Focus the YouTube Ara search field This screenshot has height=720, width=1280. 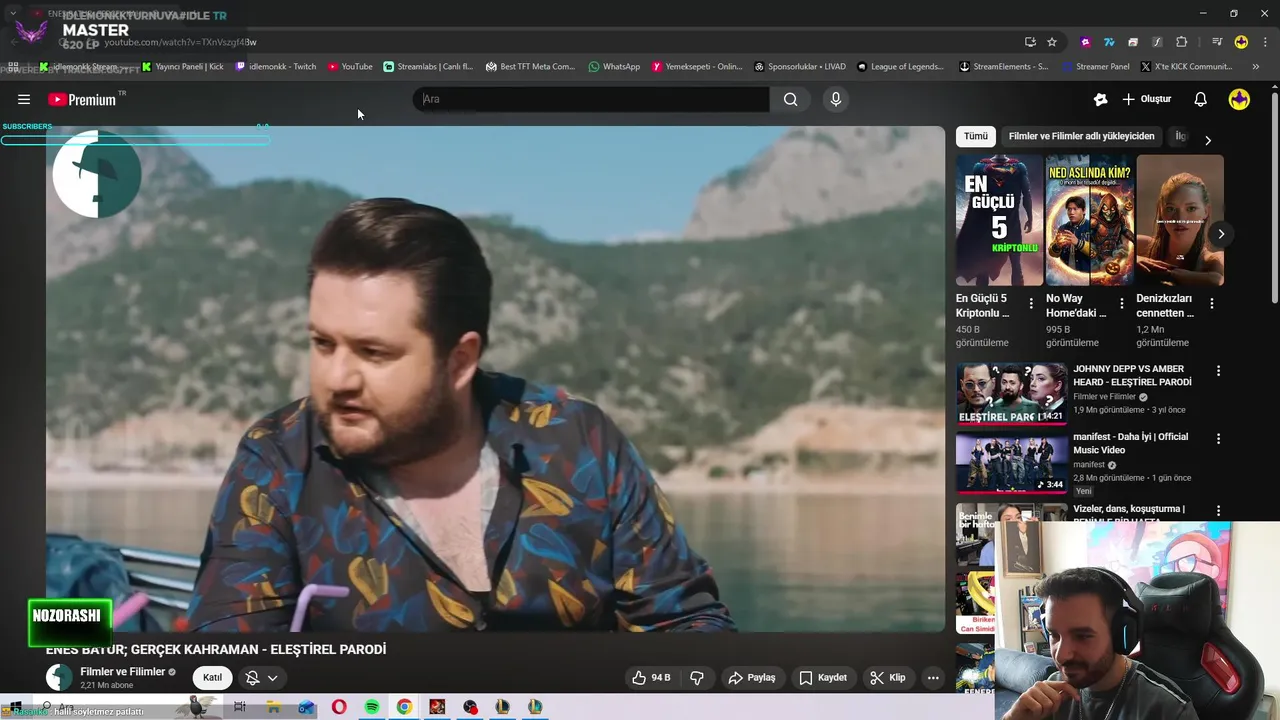point(592,99)
